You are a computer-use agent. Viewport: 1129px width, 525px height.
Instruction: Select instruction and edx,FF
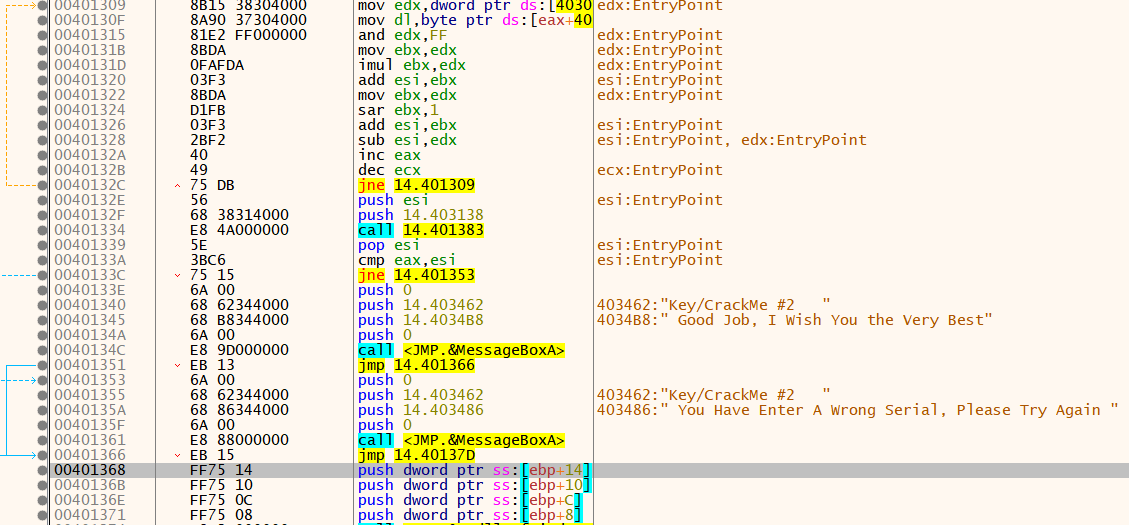[x=403, y=35]
